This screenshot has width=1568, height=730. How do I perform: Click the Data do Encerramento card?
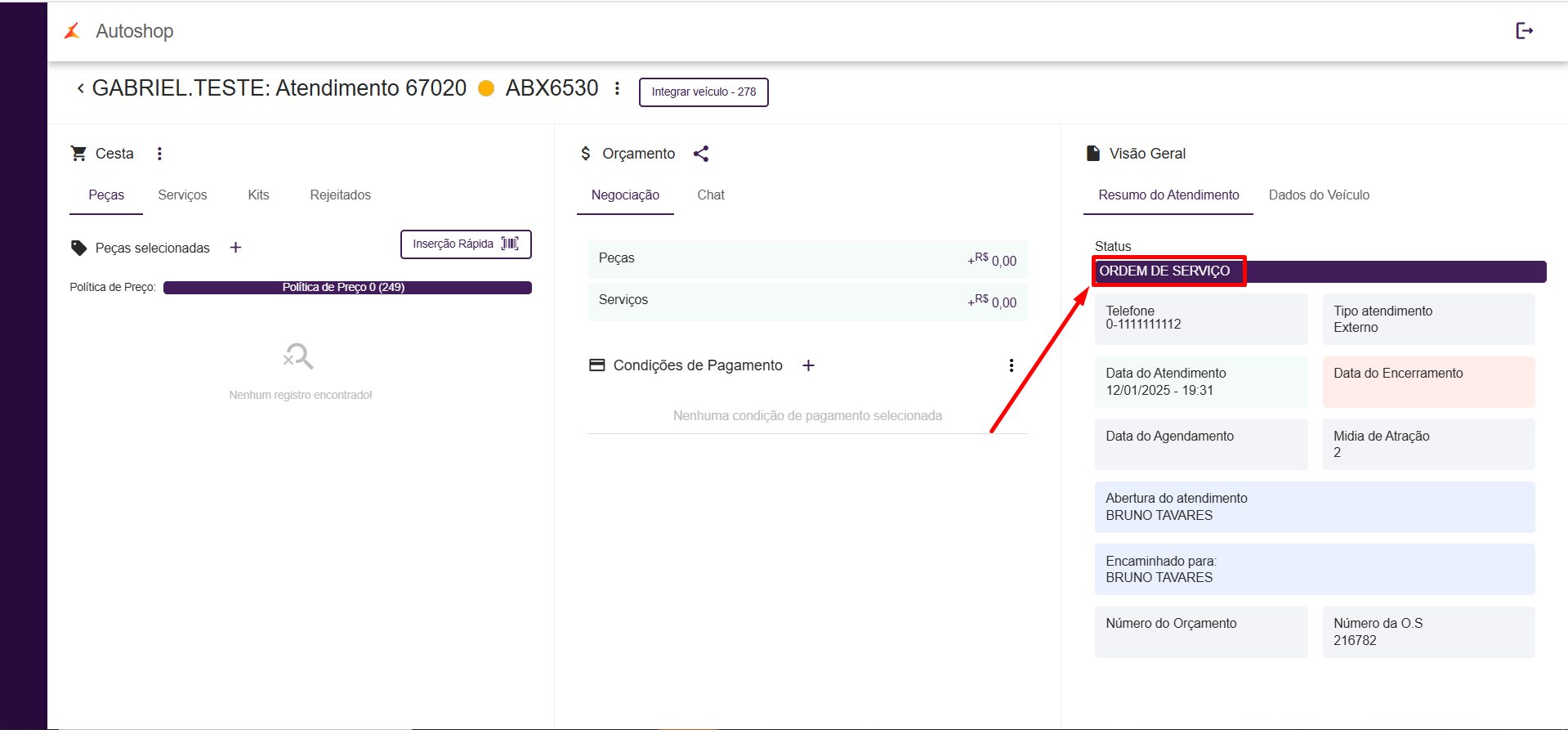coord(1429,382)
